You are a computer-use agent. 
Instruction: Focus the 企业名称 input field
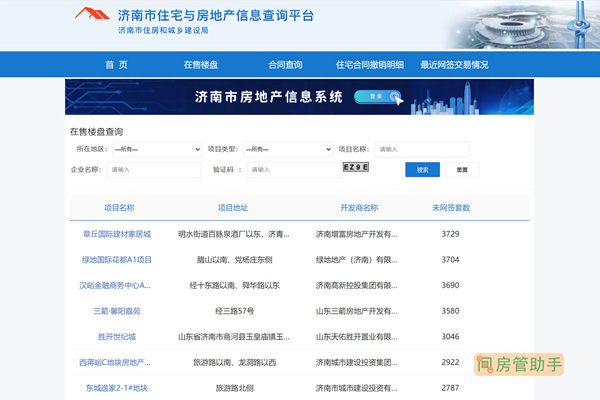point(154,170)
